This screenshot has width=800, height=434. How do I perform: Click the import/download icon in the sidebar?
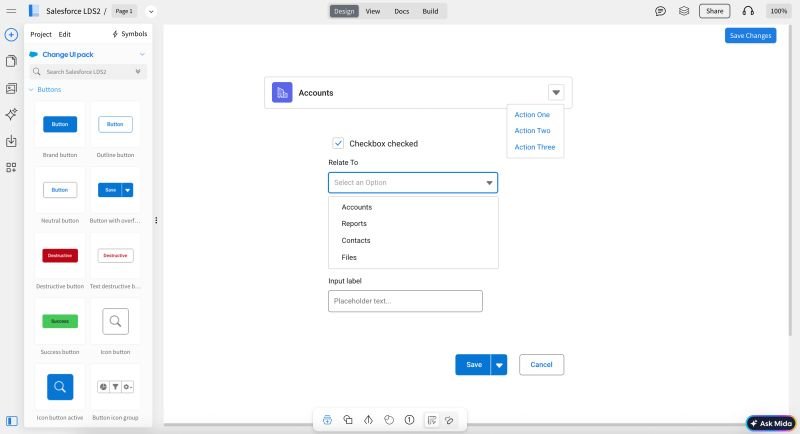[11, 141]
